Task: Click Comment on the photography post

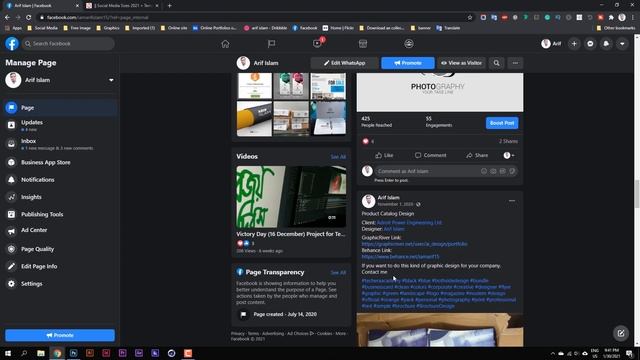Action: [431, 155]
